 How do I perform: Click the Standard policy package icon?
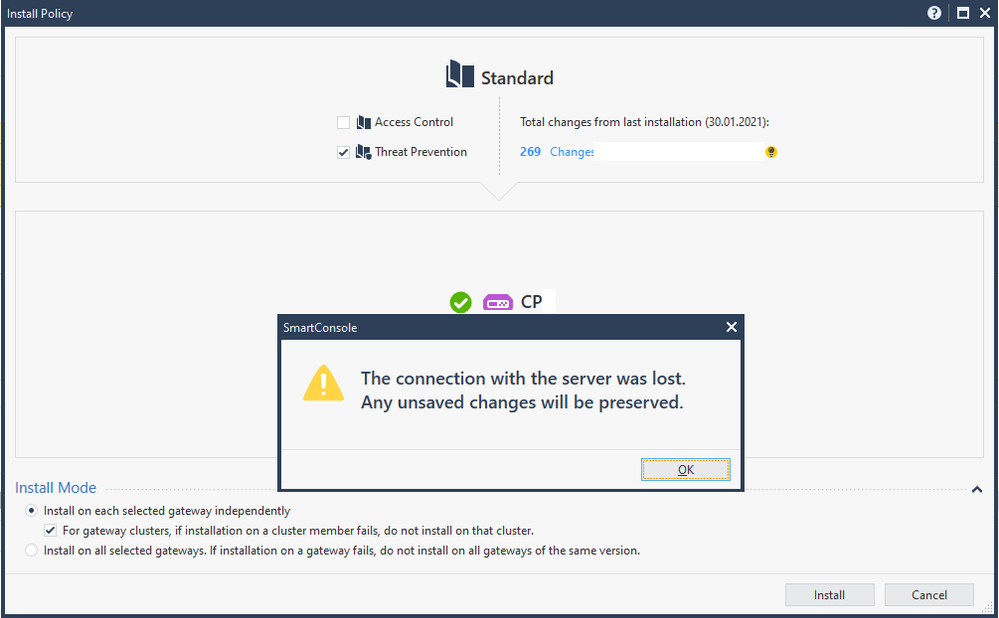click(x=459, y=75)
